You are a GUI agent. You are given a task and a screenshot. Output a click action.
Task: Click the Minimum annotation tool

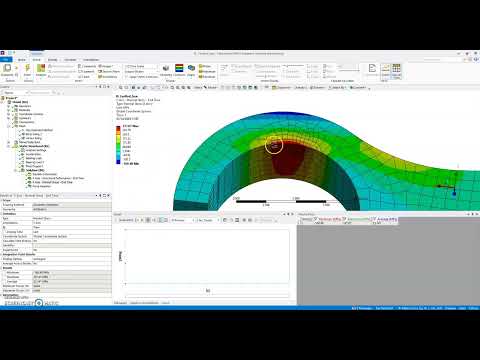point(207,76)
